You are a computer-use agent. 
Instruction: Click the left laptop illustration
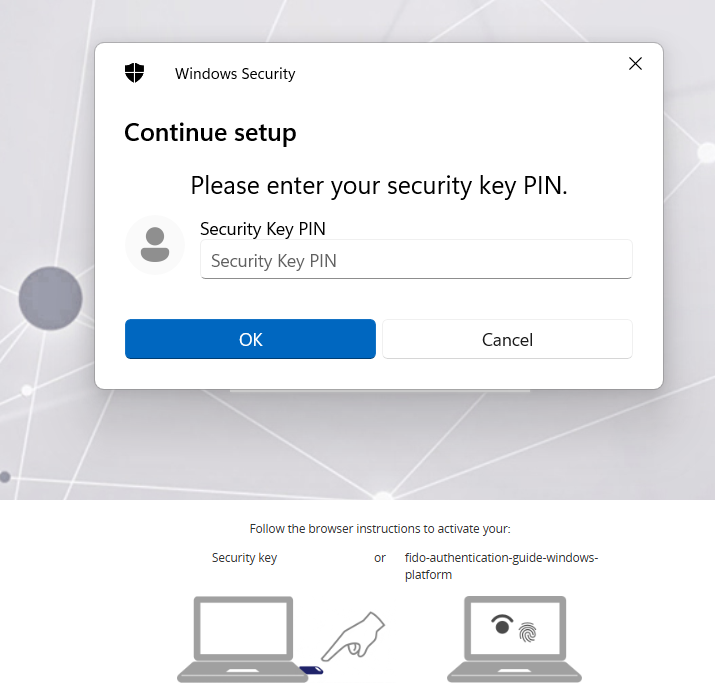coord(242,638)
